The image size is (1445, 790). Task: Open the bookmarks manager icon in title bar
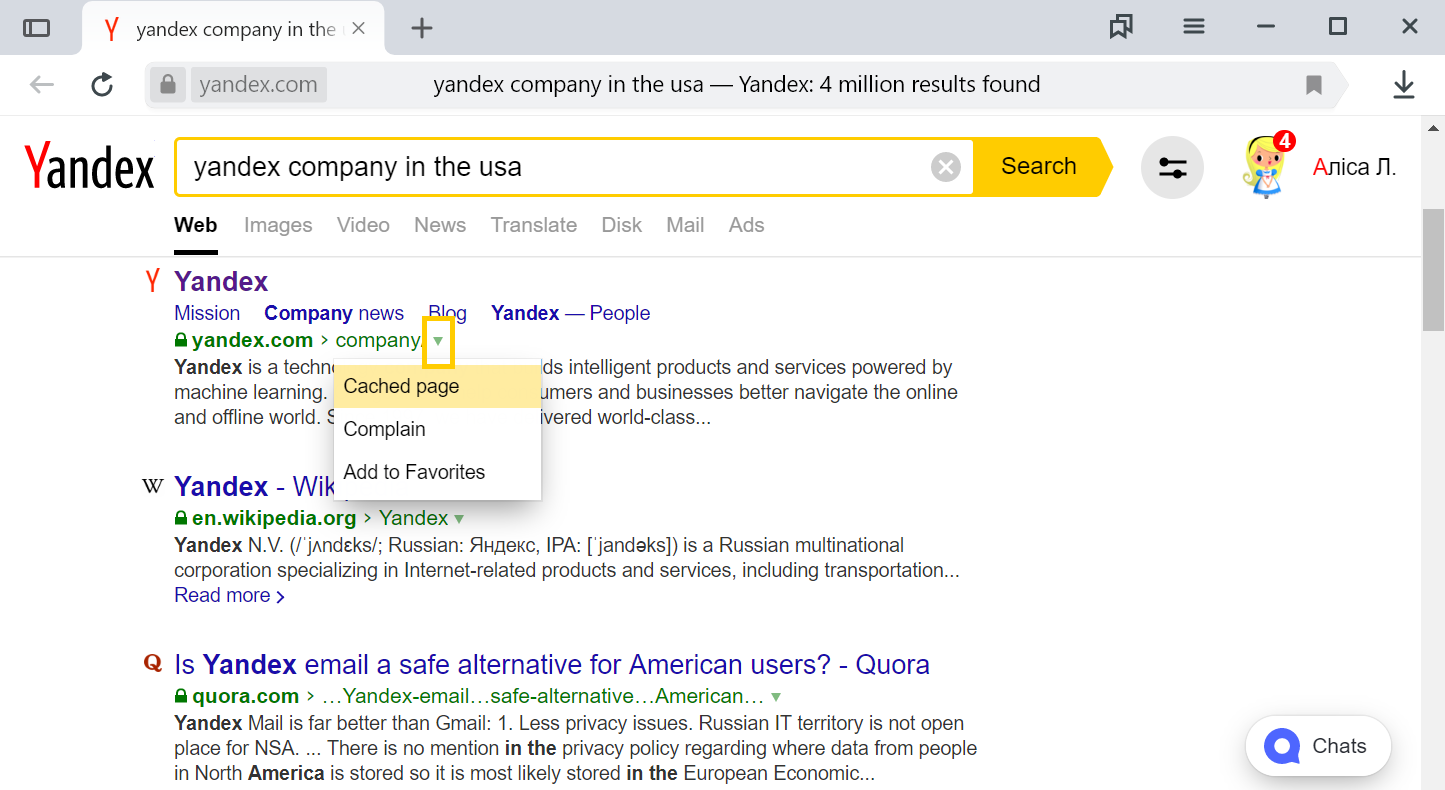tap(1121, 27)
